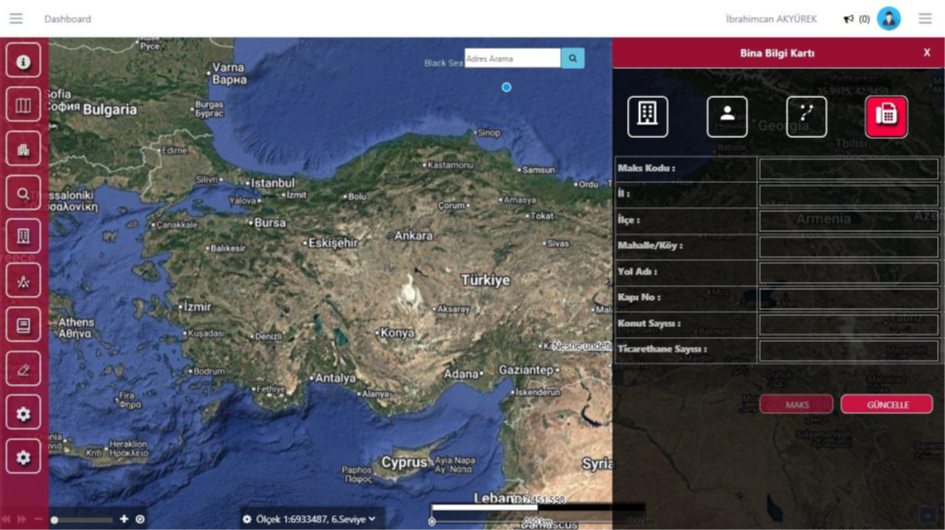Image resolution: width=945 pixels, height=530 pixels.
Task: Open the map layers icon in sidebar
Action: pos(23,105)
